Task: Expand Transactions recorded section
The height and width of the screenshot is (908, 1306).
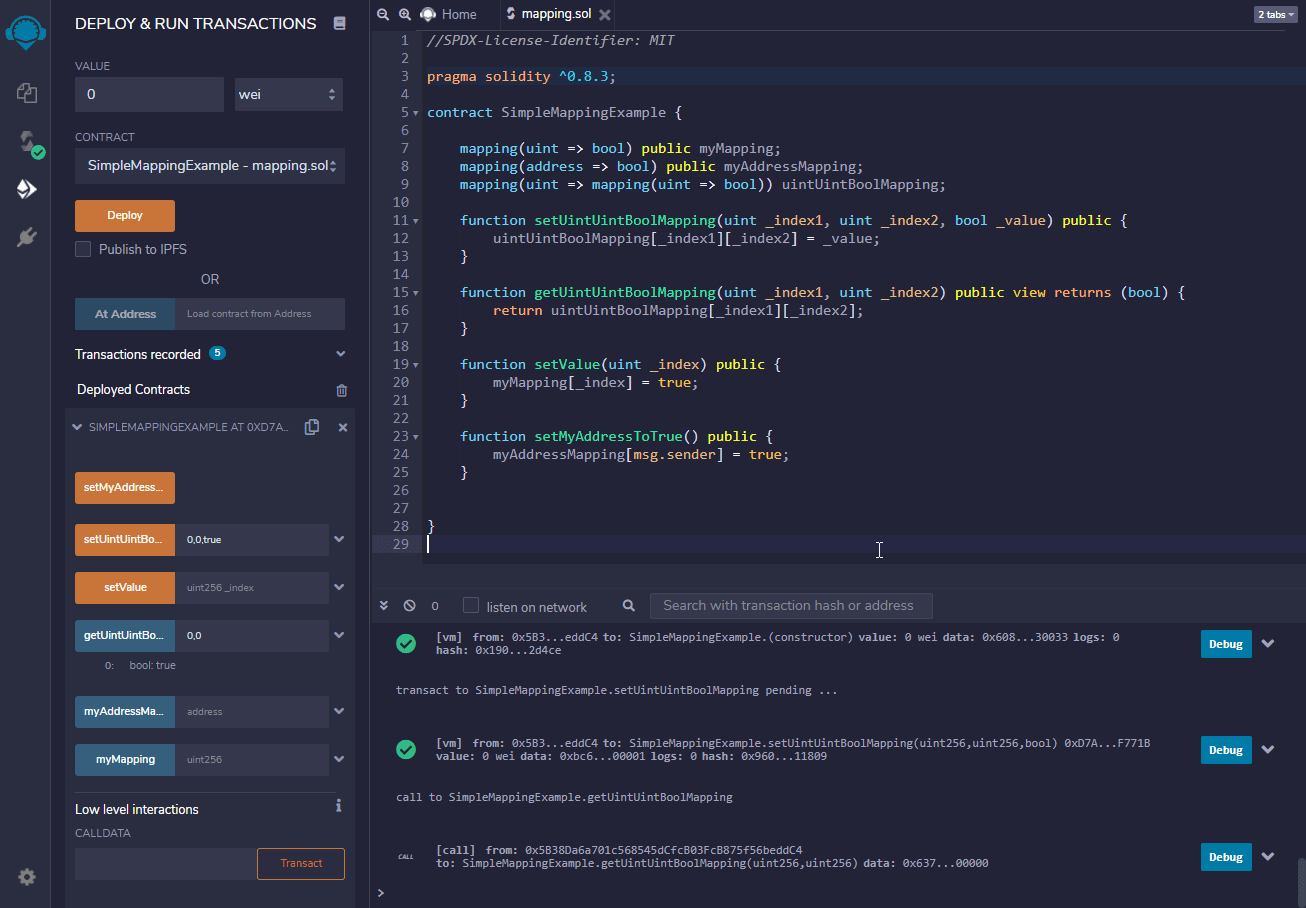Action: point(341,354)
